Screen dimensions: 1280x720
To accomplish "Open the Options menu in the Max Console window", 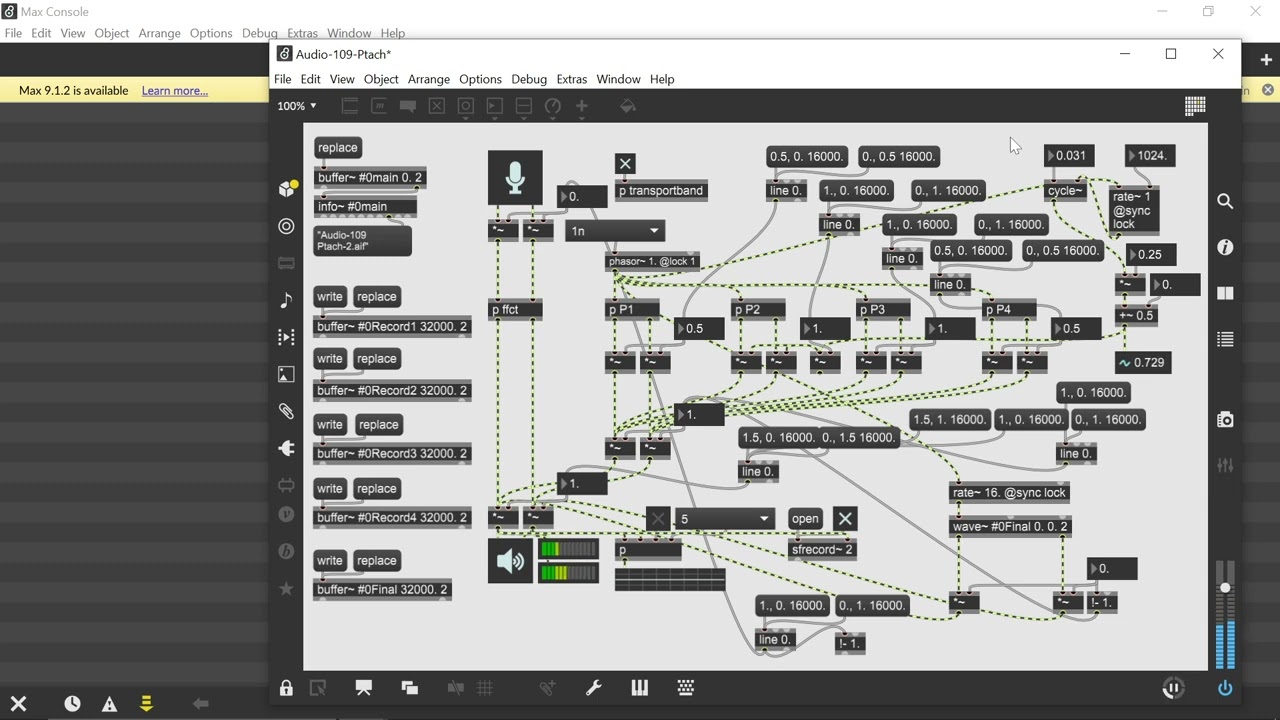I will [x=211, y=33].
